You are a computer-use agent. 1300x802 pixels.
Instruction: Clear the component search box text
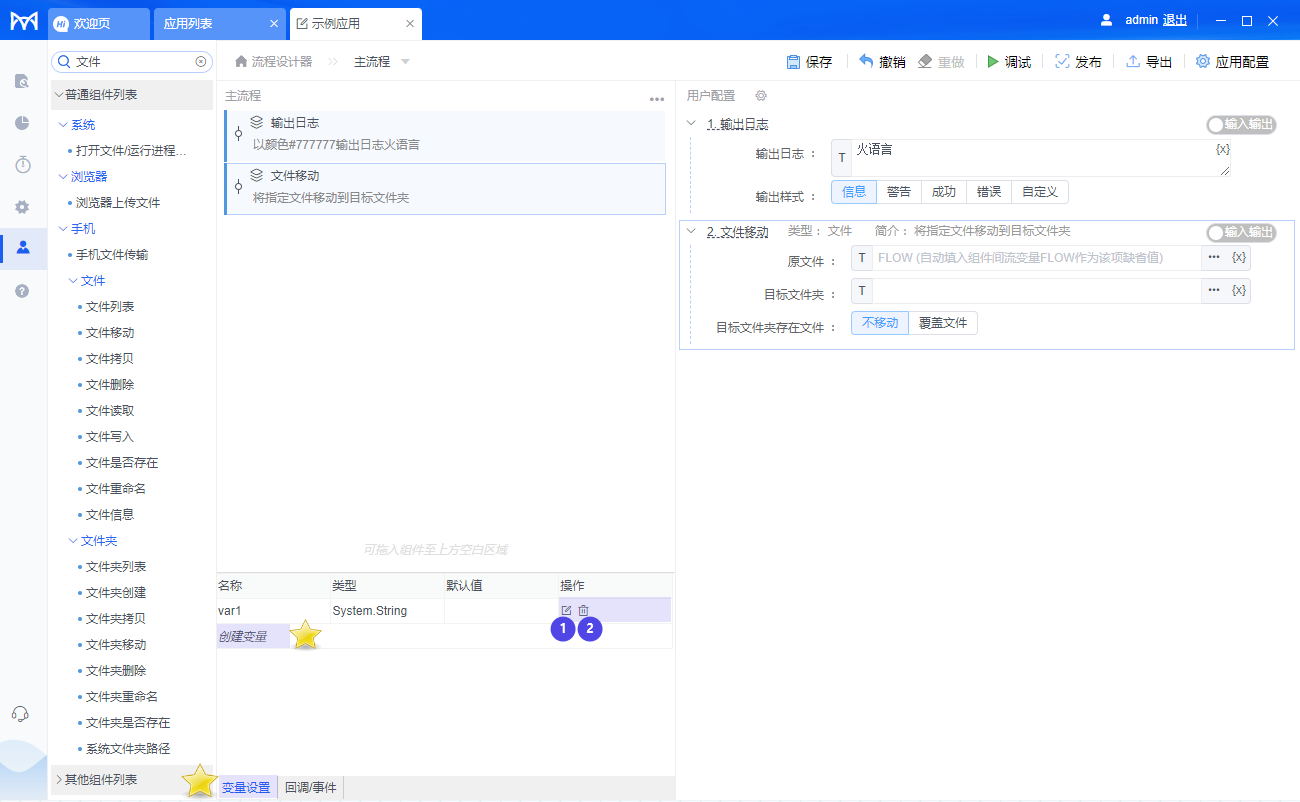tap(201, 61)
